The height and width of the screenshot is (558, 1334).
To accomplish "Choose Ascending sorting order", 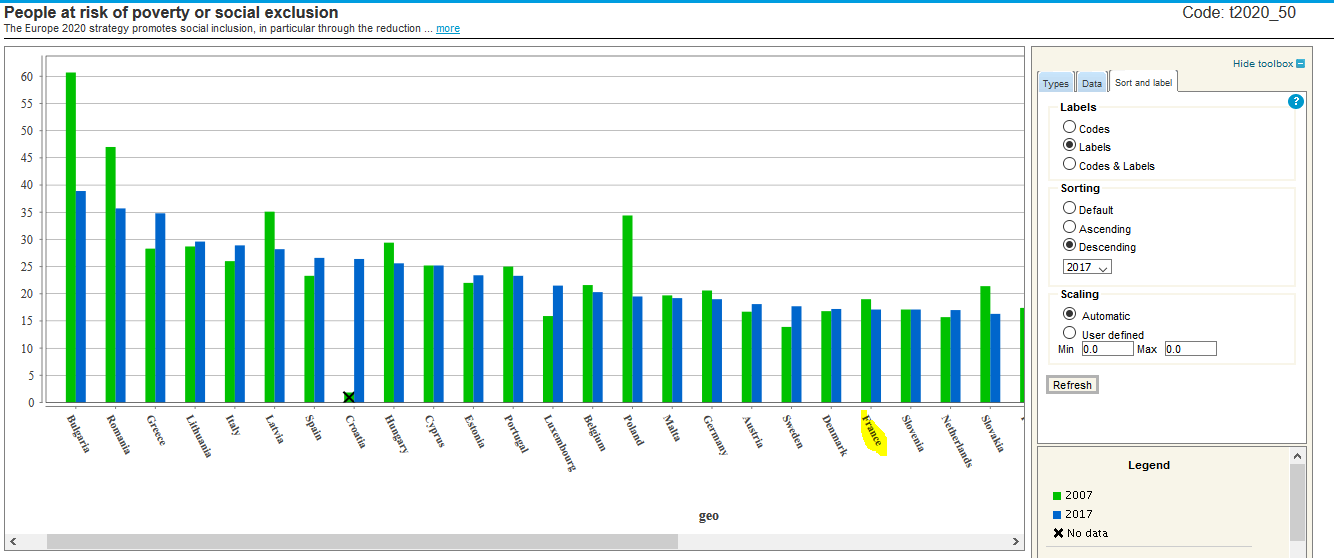I will [1070, 228].
